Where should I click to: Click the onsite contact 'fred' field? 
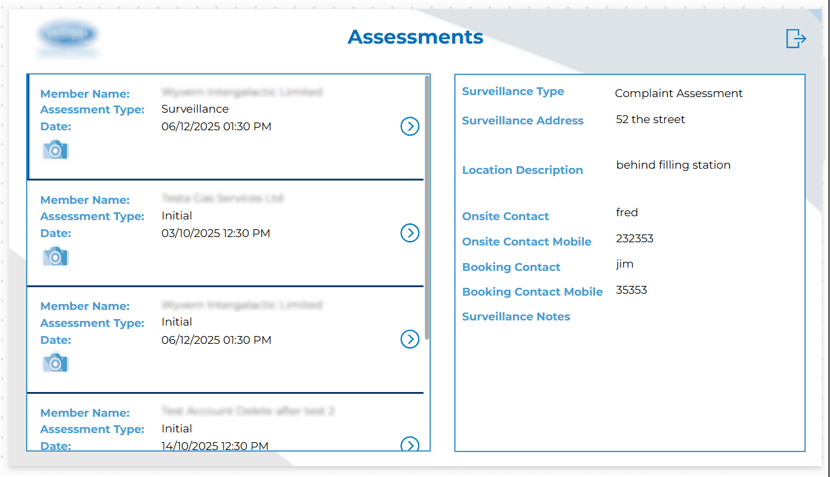[627, 212]
